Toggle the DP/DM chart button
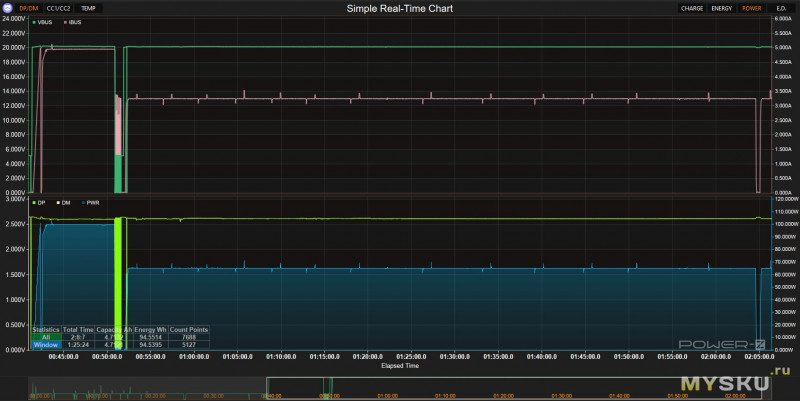The height and width of the screenshot is (401, 800). [x=29, y=8]
